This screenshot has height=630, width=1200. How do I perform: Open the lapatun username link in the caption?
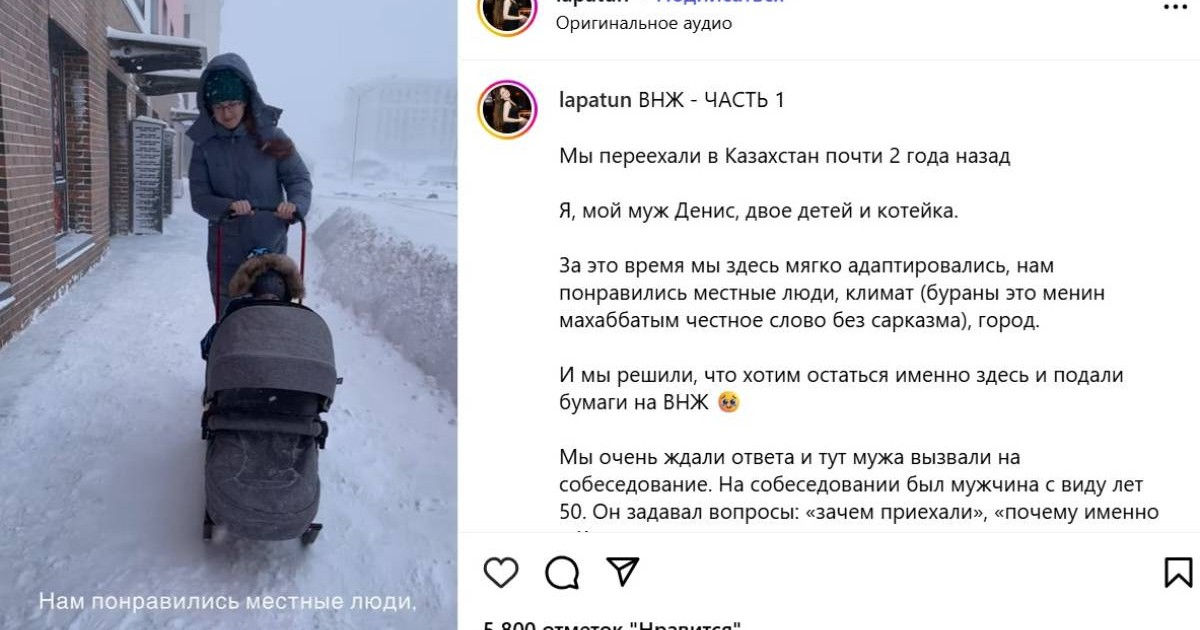[595, 100]
